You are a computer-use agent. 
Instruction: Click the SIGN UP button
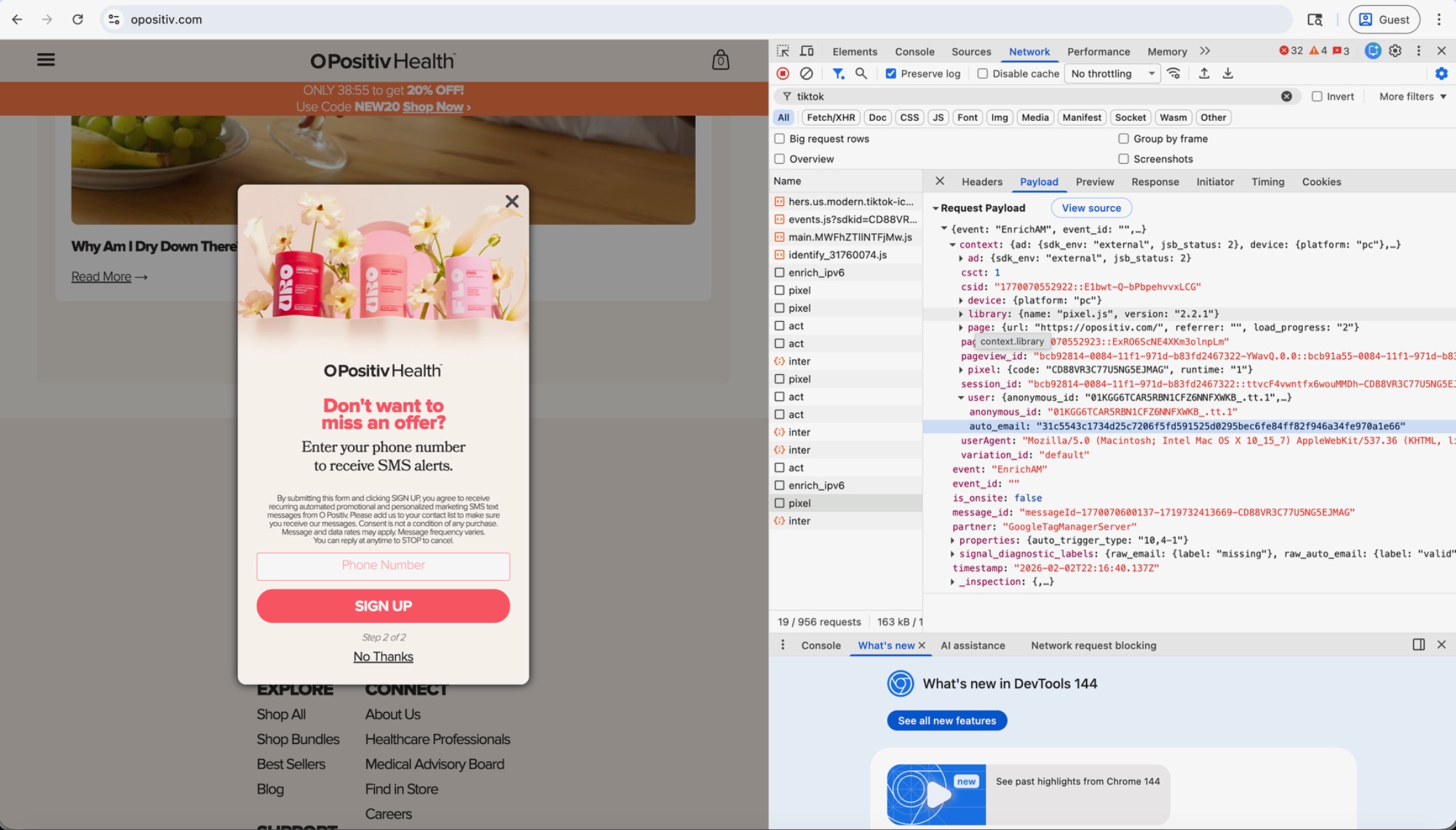(x=383, y=606)
